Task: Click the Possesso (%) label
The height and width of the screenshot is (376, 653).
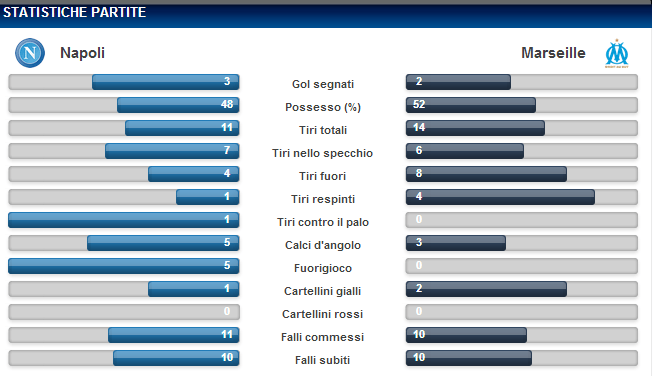Action: click(x=323, y=107)
